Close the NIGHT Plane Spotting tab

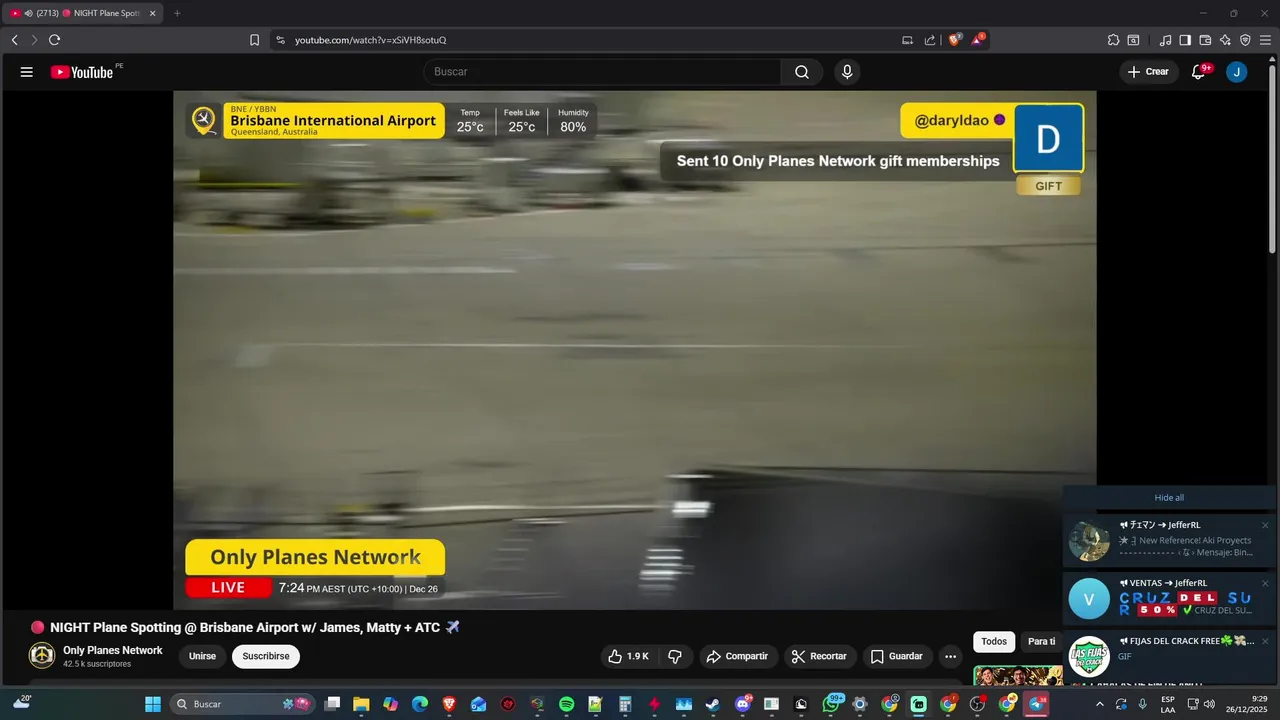point(153,13)
